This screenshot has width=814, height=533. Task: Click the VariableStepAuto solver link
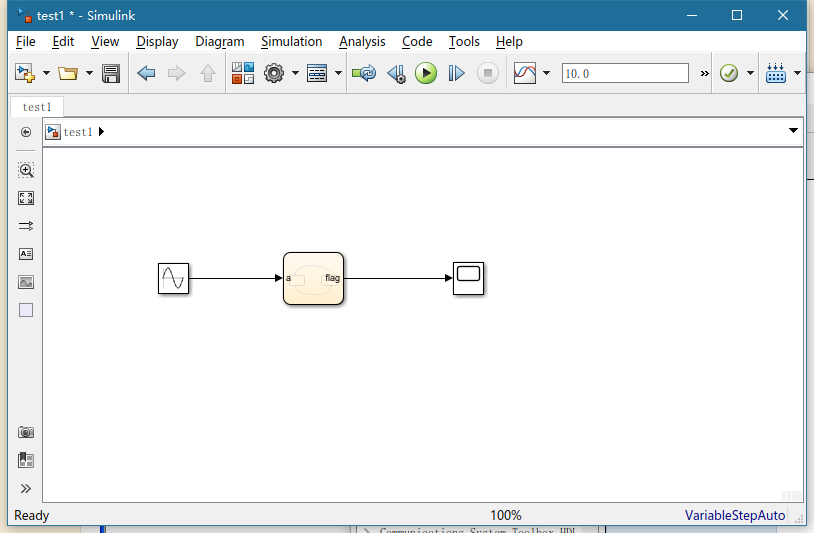735,515
